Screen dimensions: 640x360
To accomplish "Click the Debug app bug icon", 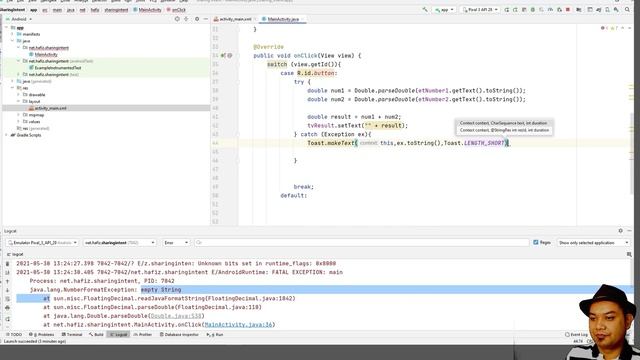I will (533, 9).
